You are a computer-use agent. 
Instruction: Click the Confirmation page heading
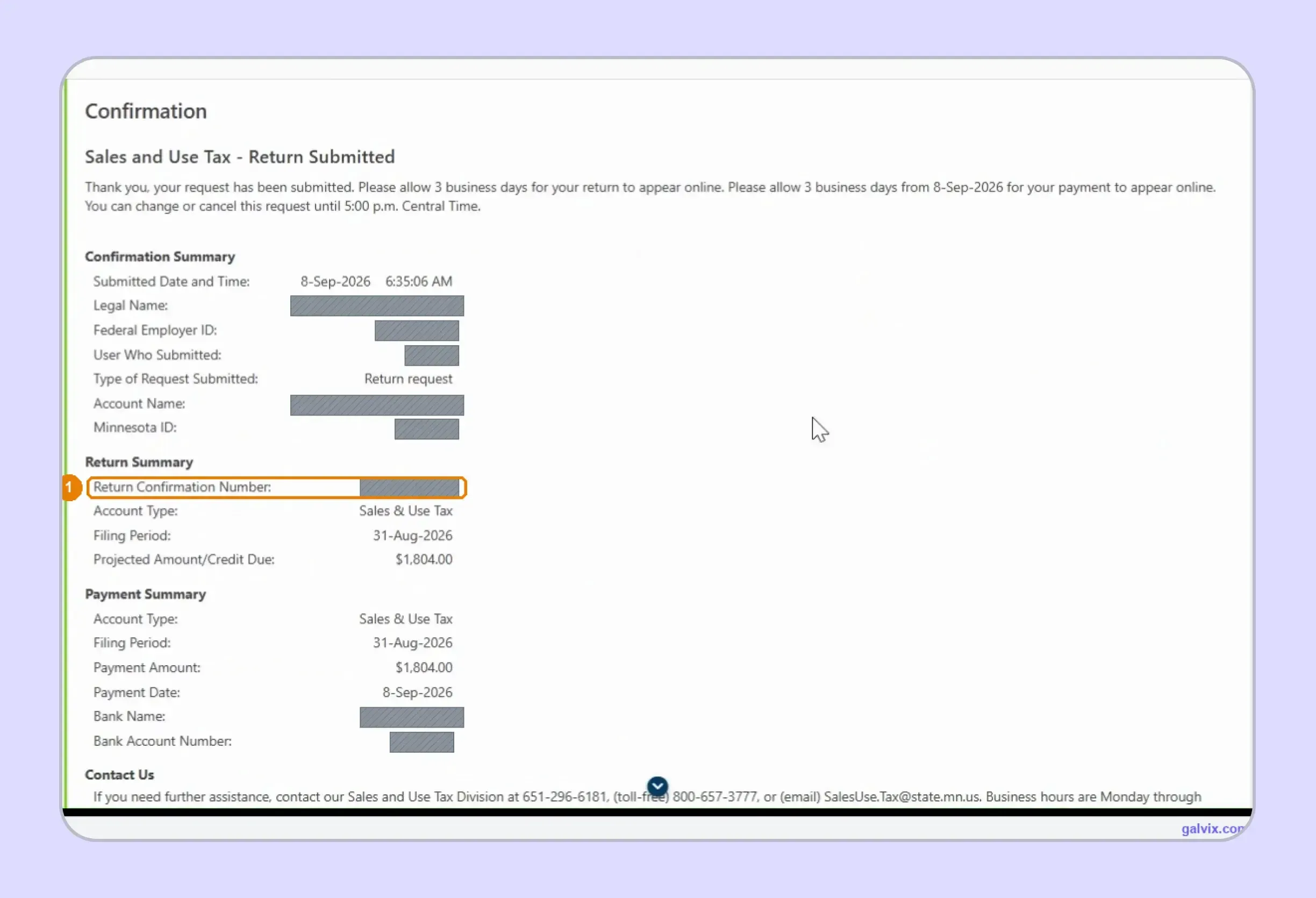(146, 111)
